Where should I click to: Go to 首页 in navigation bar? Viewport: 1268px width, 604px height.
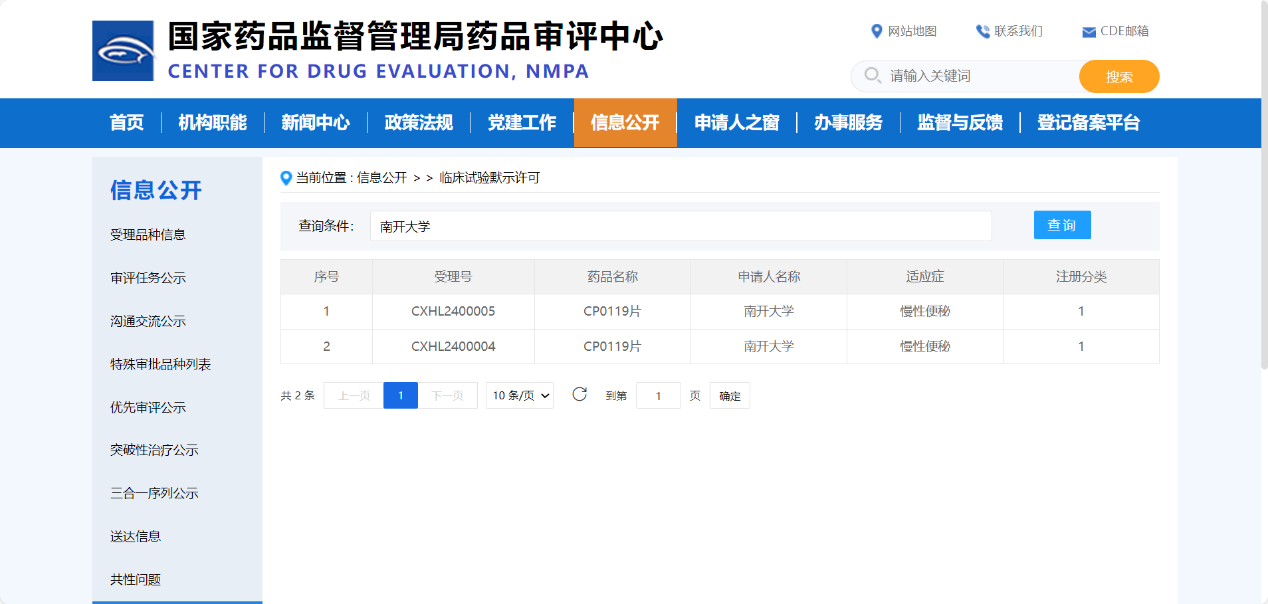point(127,123)
